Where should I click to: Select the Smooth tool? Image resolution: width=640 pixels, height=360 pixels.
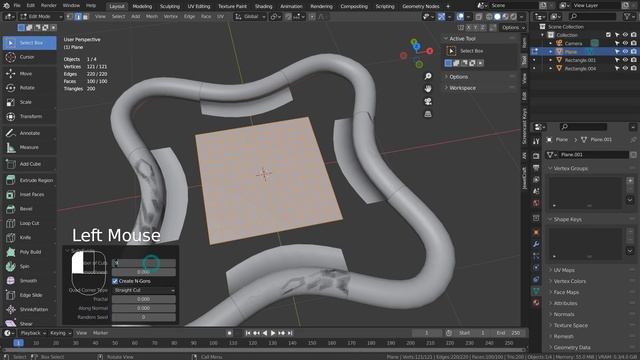point(29,281)
